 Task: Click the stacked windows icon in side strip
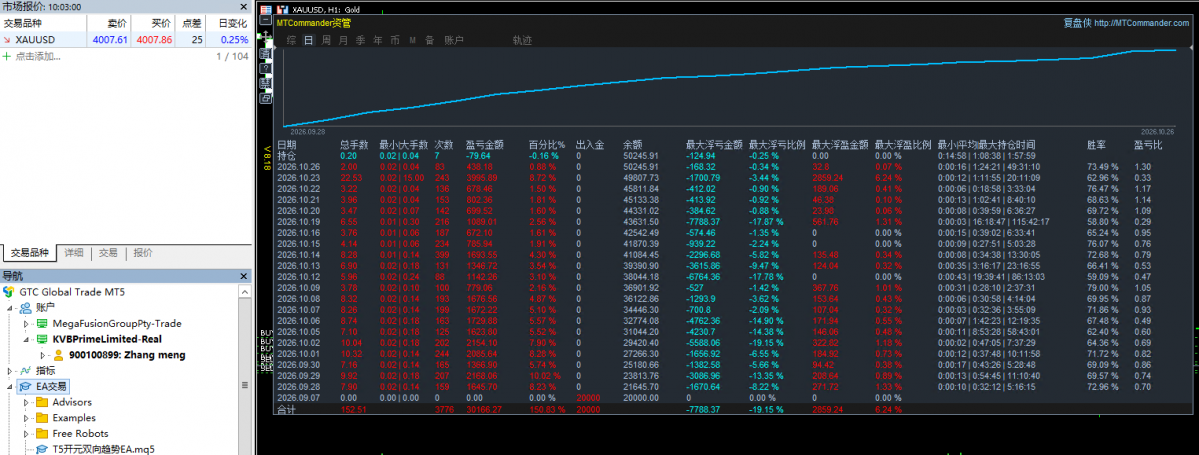pos(265,98)
